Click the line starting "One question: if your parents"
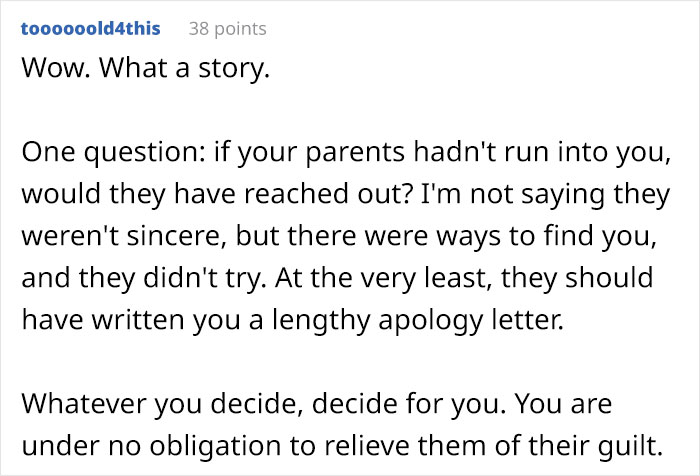 click(x=340, y=152)
